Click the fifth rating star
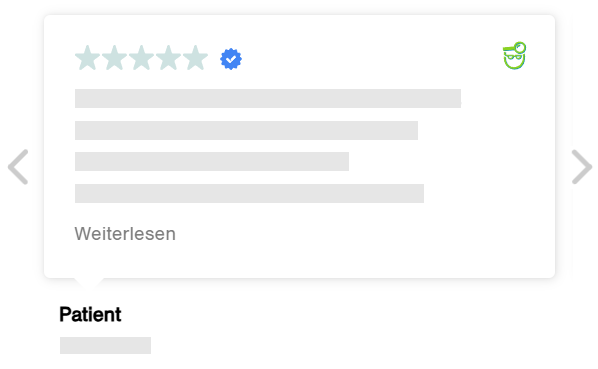This screenshot has height=369, width=598. [196, 58]
